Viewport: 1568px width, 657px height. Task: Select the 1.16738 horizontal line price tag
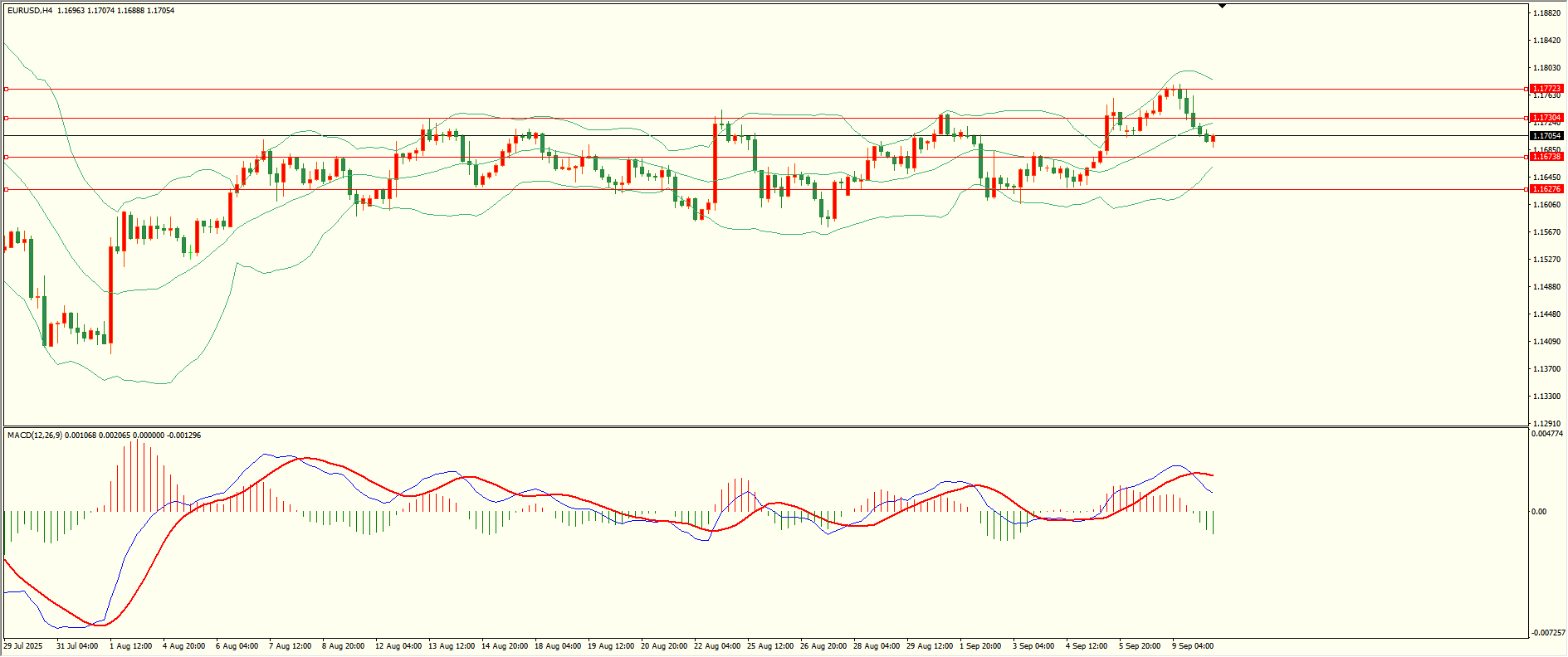[x=1546, y=157]
